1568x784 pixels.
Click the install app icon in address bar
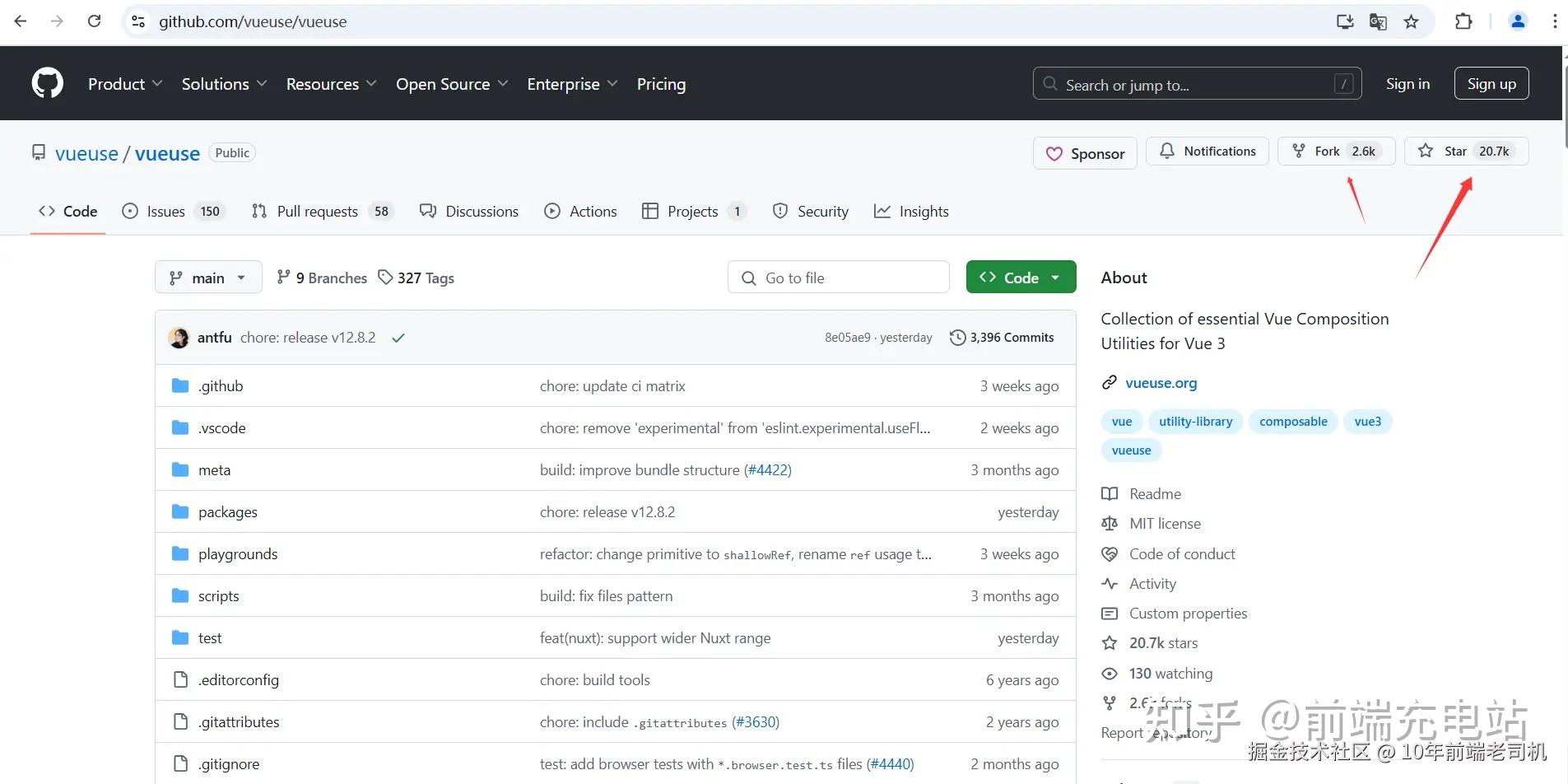click(x=1345, y=21)
